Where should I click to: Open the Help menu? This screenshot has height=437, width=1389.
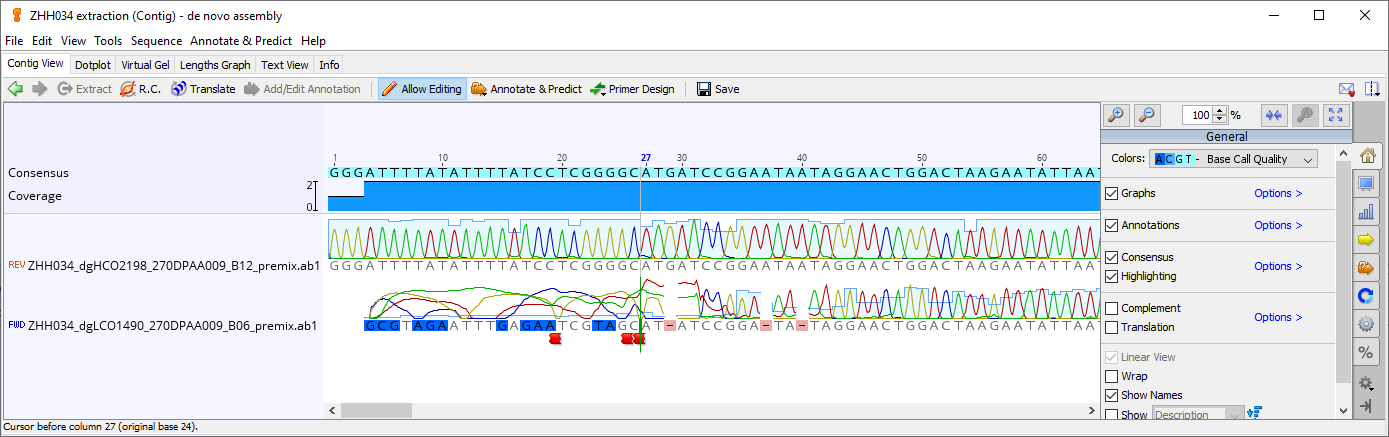click(x=313, y=41)
